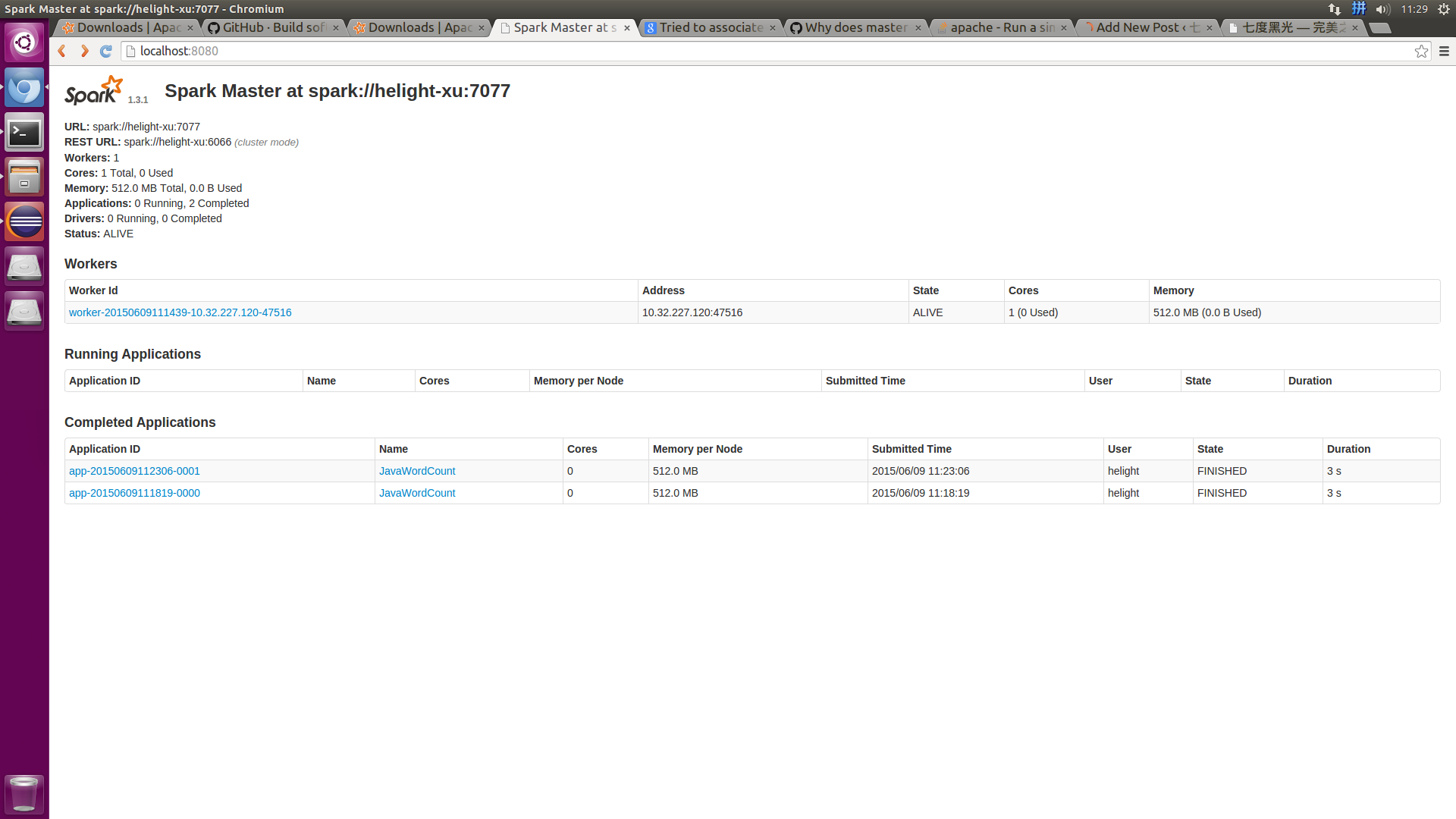The width and height of the screenshot is (1456, 819).
Task: Open the clock showing 11:29
Action: 1414,9
